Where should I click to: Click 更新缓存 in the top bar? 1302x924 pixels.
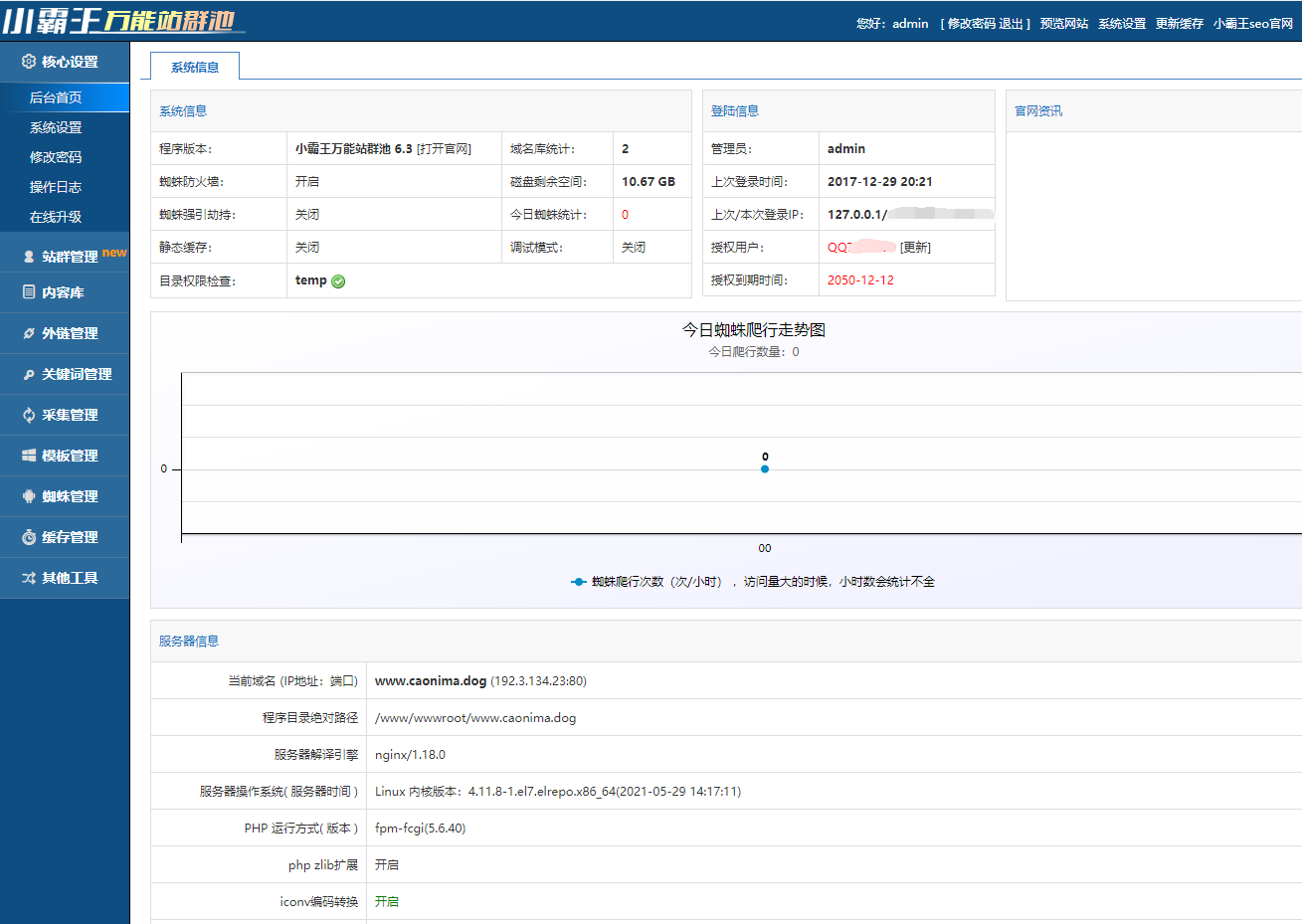coord(1180,23)
